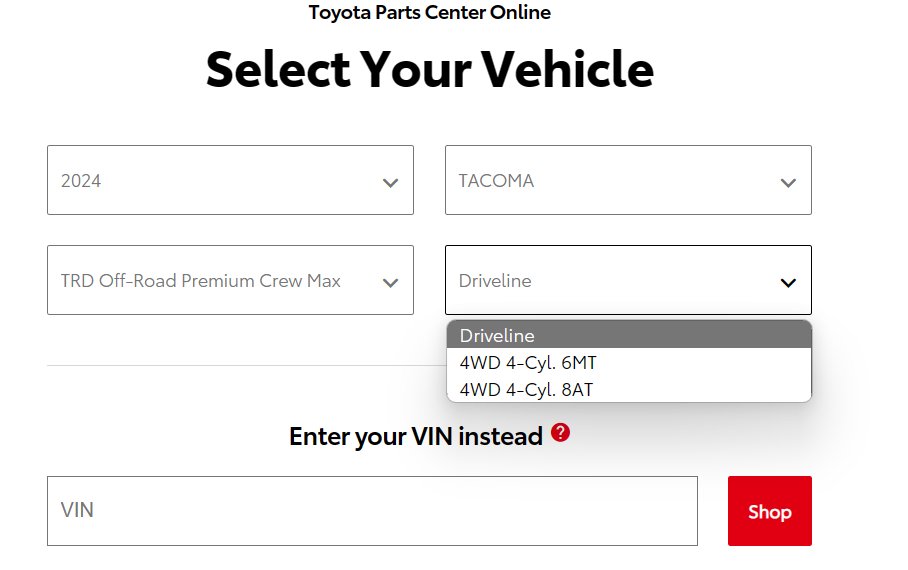Screen dimensions: 908x570
Task: Open the model dropdown showing TACOMA
Action: point(628,180)
